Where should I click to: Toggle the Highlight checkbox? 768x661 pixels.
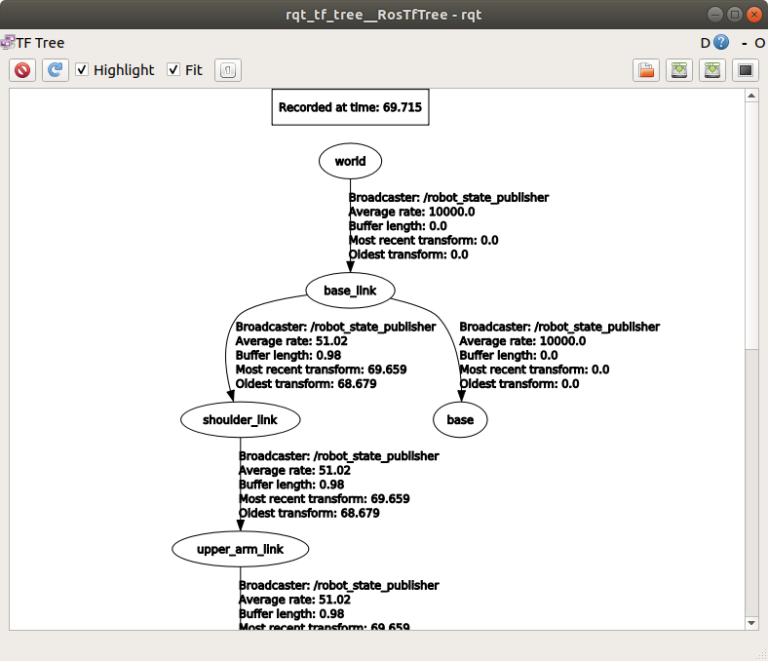[83, 70]
